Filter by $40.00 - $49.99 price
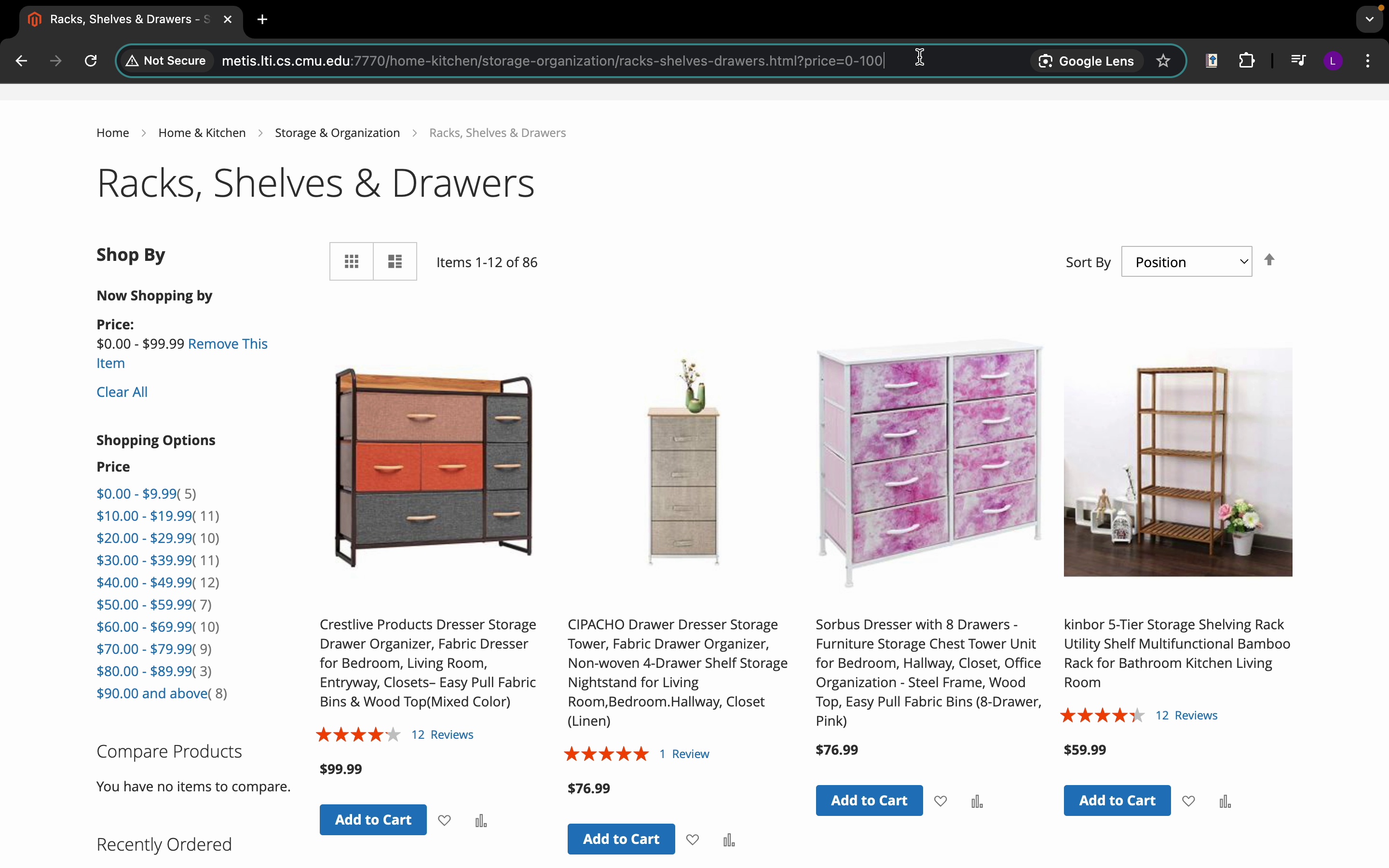The width and height of the screenshot is (1389, 868). coord(144,582)
